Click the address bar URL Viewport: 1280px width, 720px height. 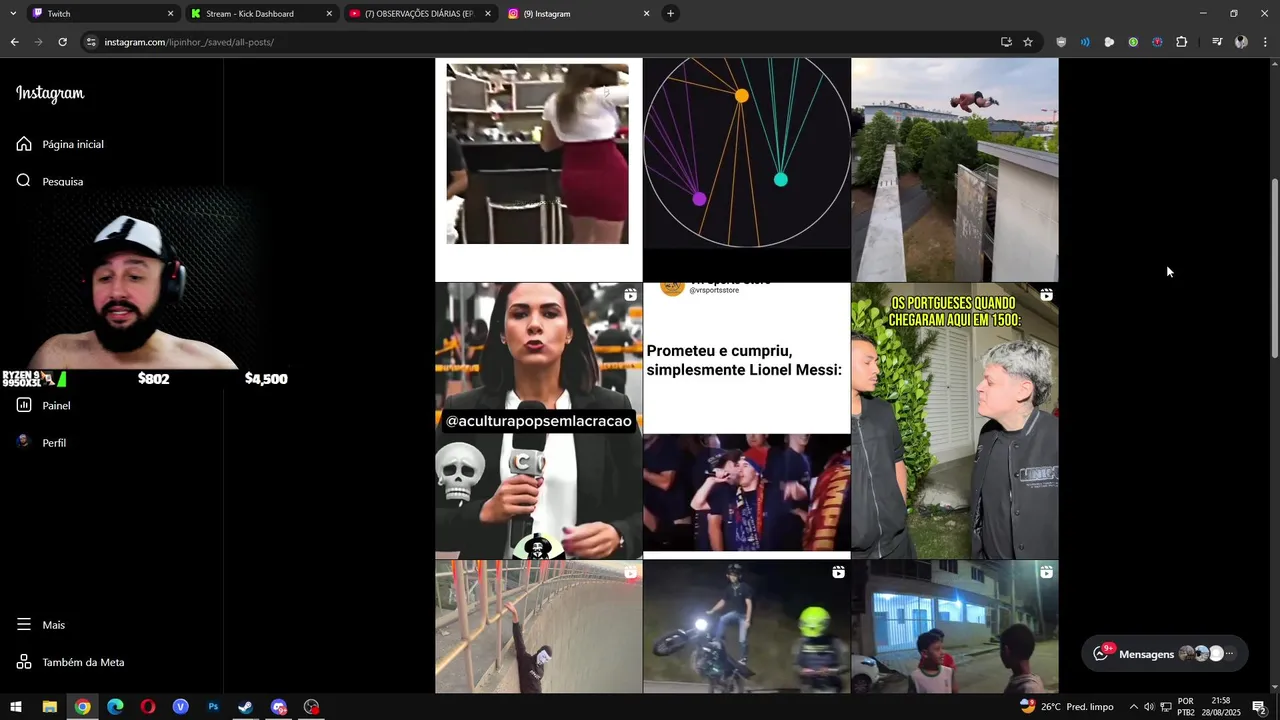click(x=189, y=42)
